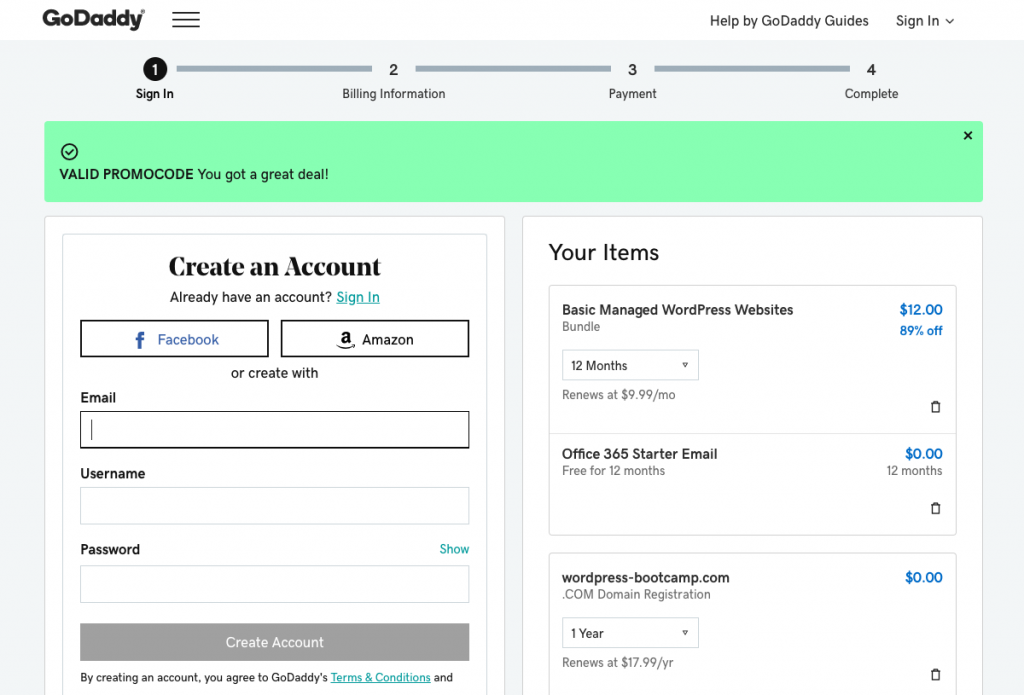Image resolution: width=1024 pixels, height=695 pixels.
Task: Focus the Username input field
Action: 274,506
